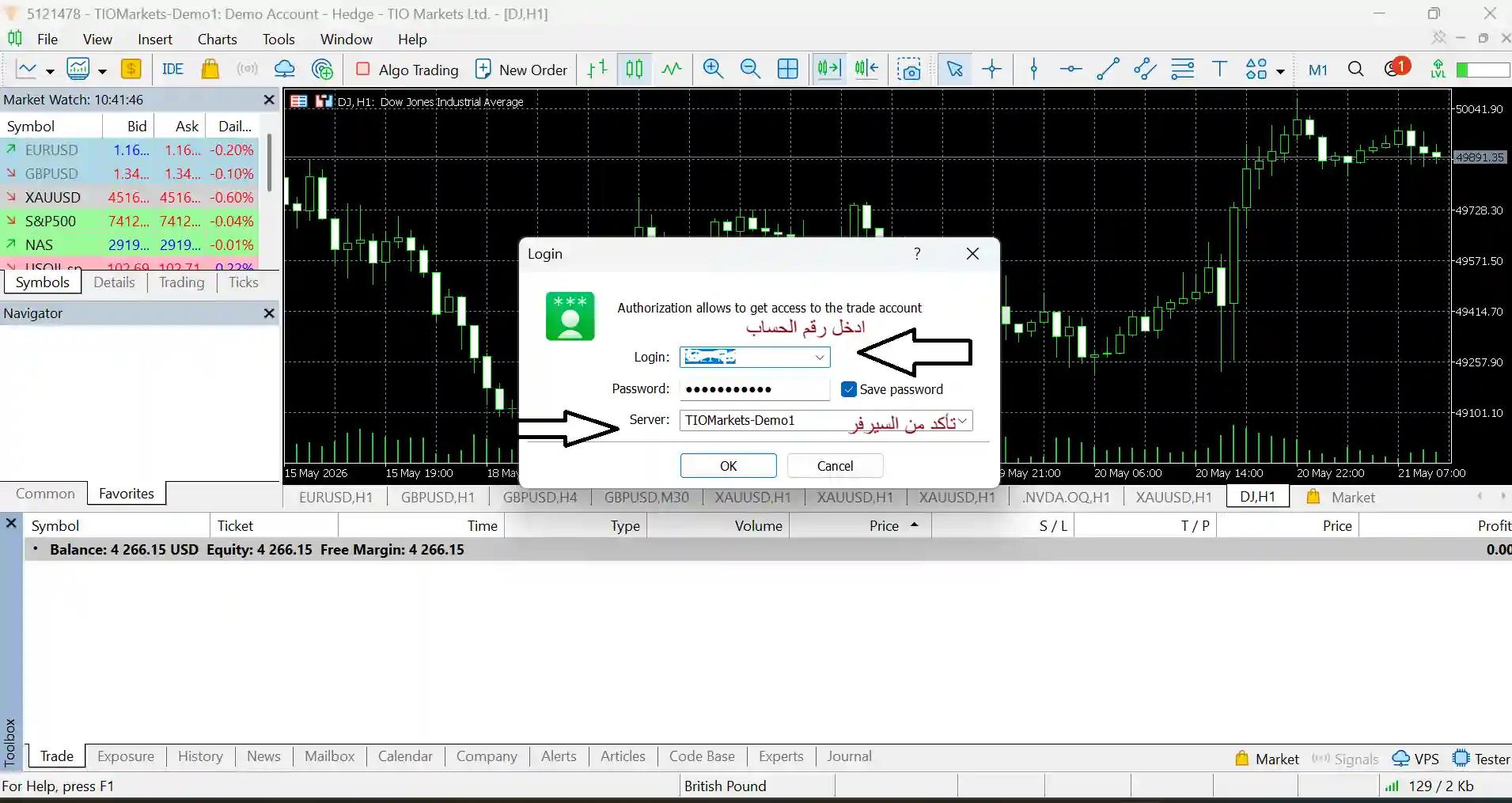Open the Calendar tab in Toolbox

pyautogui.click(x=405, y=756)
